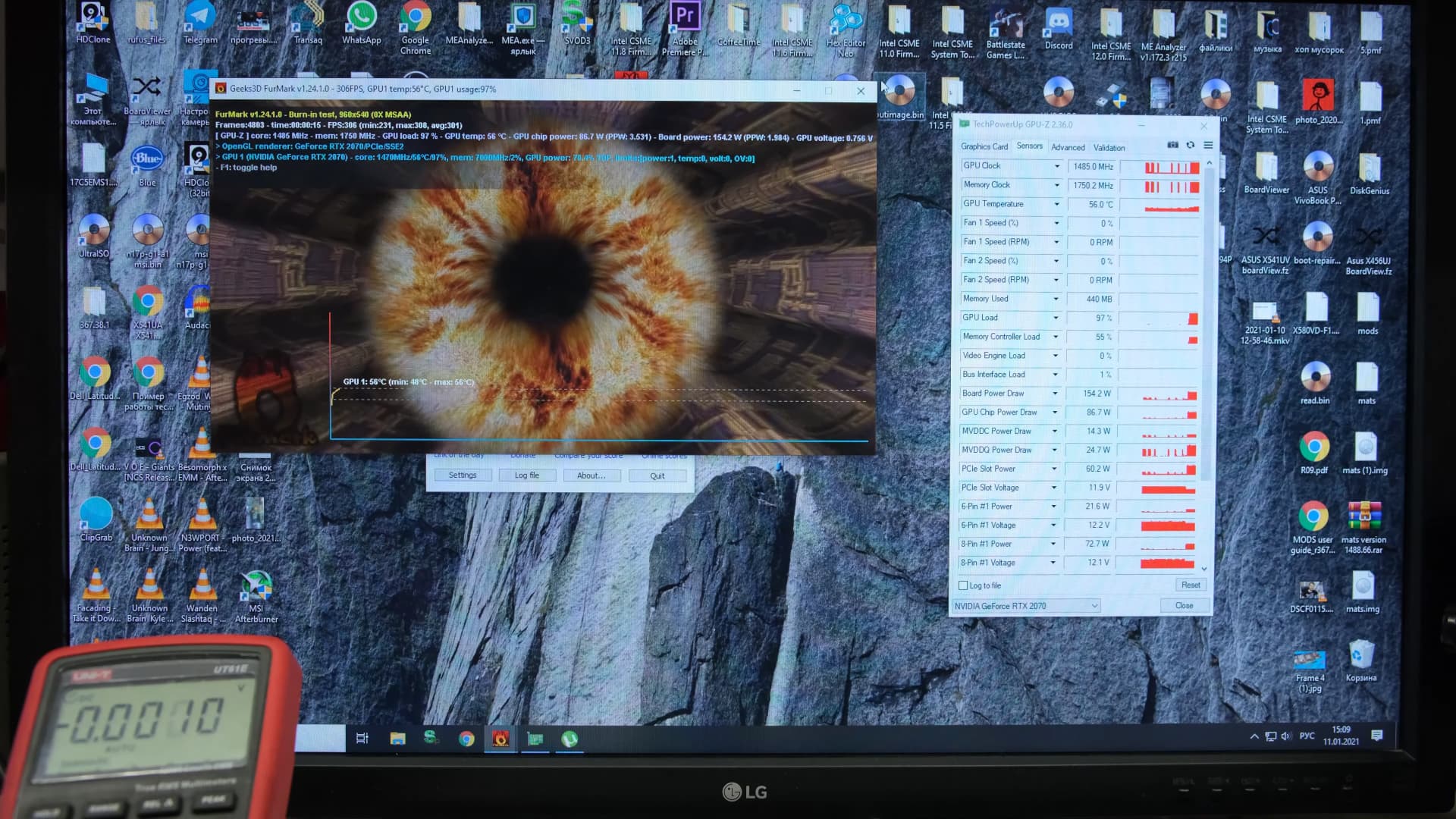Expand the GPU Temperature sensor dropdown
This screenshot has width=1456, height=819.
pyautogui.click(x=1056, y=204)
